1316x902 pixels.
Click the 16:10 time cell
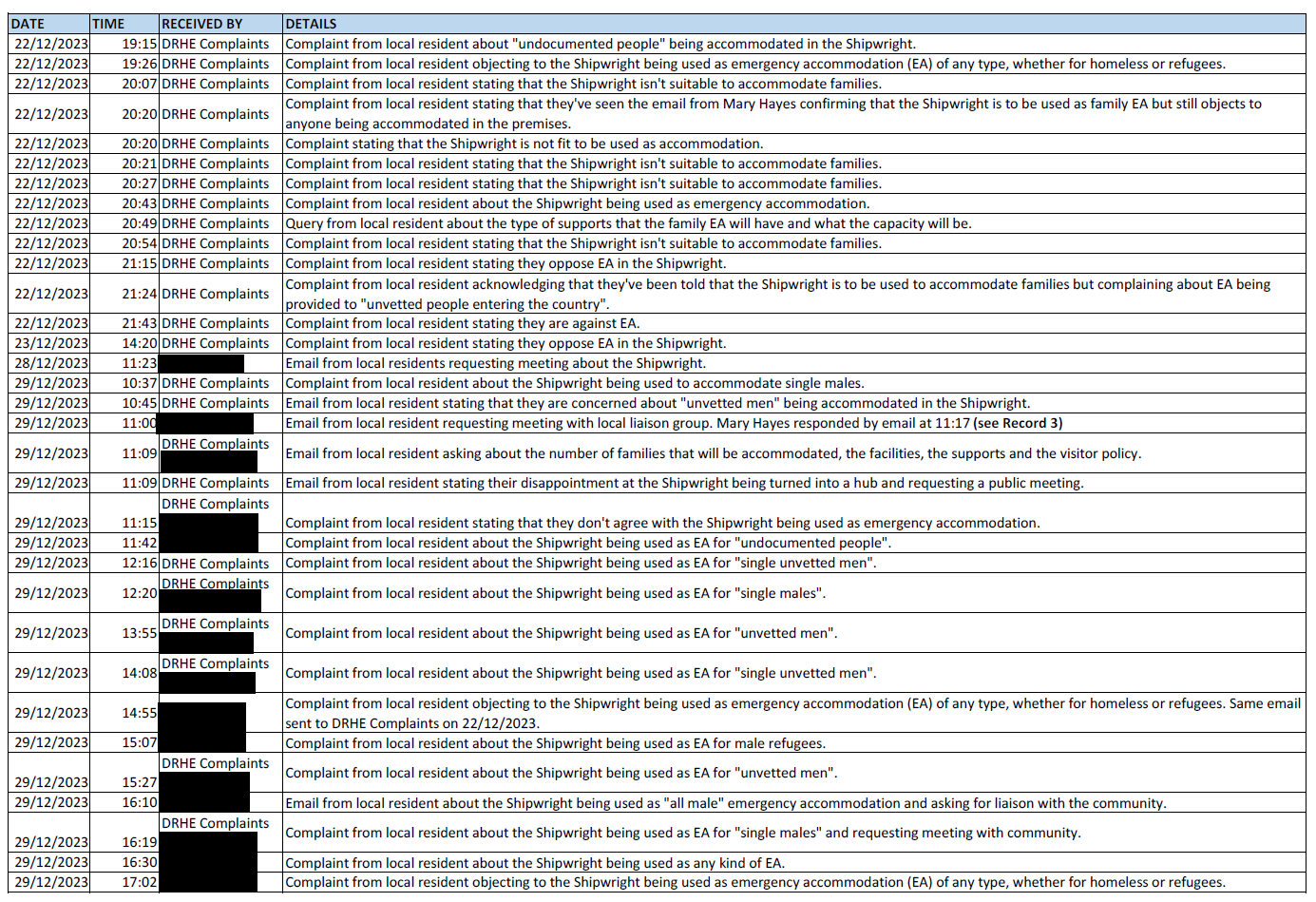[x=124, y=802]
